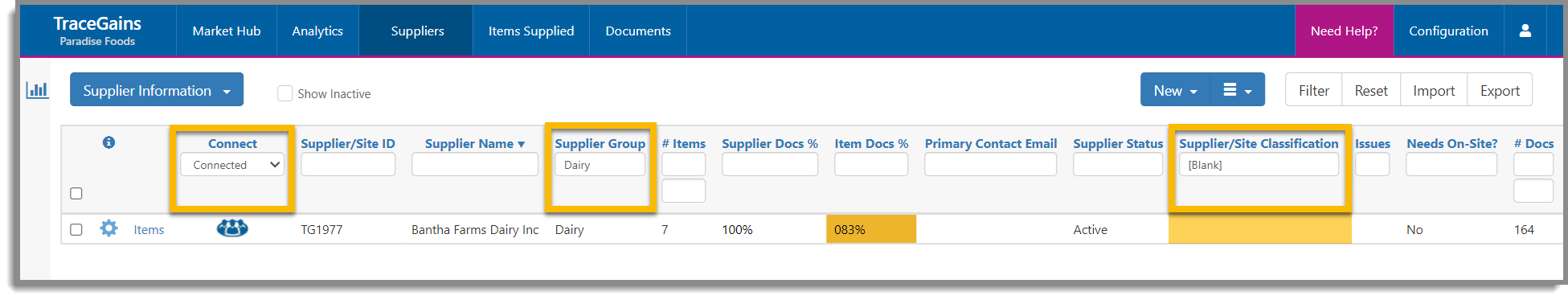Click the Need Help? button

[1344, 31]
